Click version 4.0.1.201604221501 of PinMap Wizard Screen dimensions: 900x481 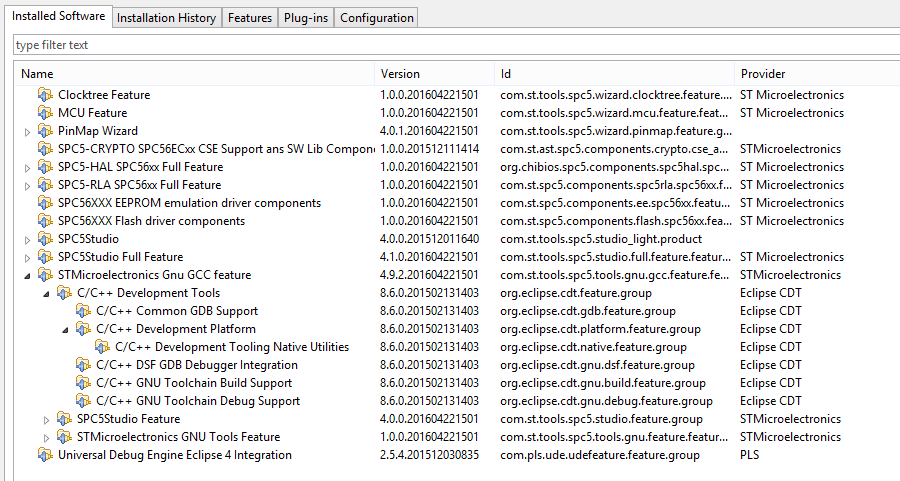(x=429, y=131)
